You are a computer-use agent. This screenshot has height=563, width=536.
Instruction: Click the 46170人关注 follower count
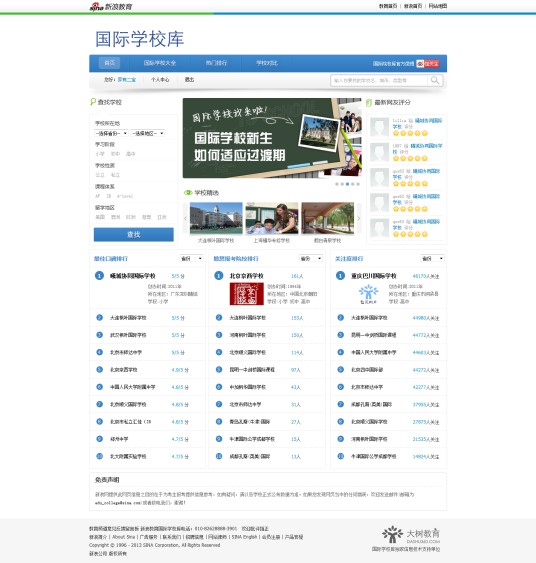click(x=426, y=276)
